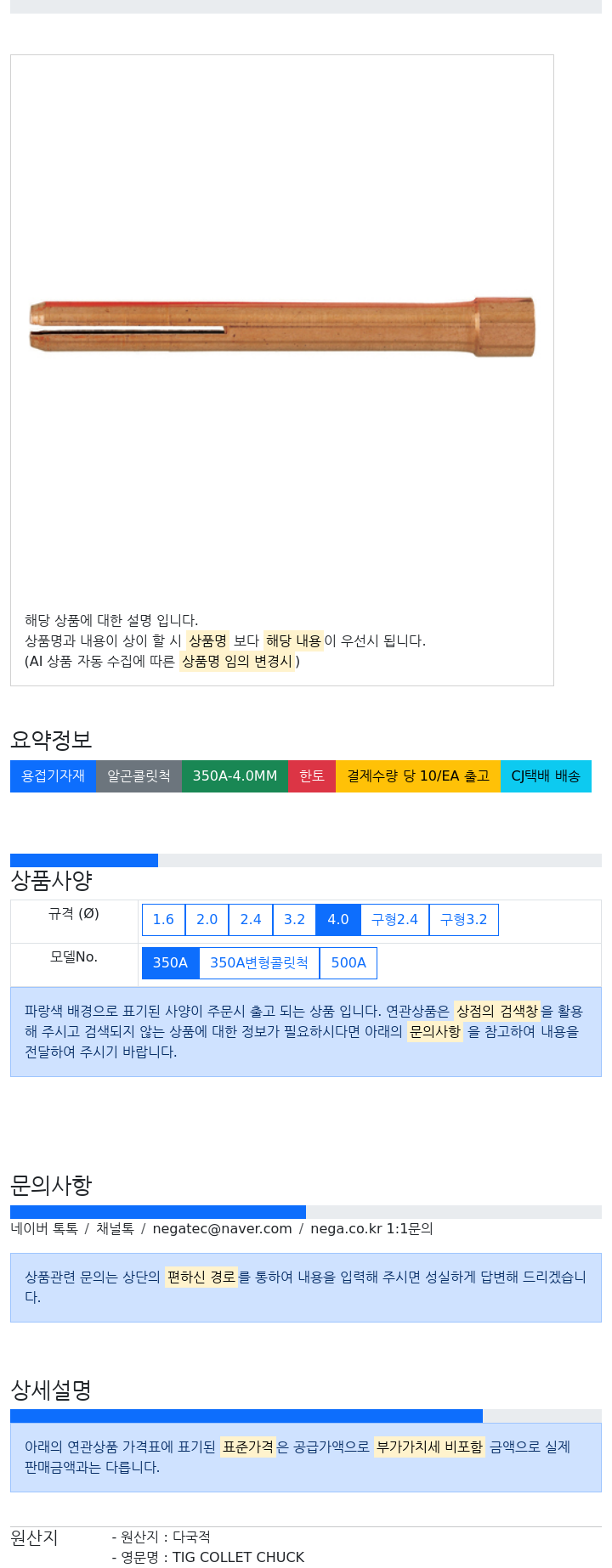Viewport: 612px width, 1568px height.
Task: Choose the 구형3.2 size option
Action: tap(464, 919)
